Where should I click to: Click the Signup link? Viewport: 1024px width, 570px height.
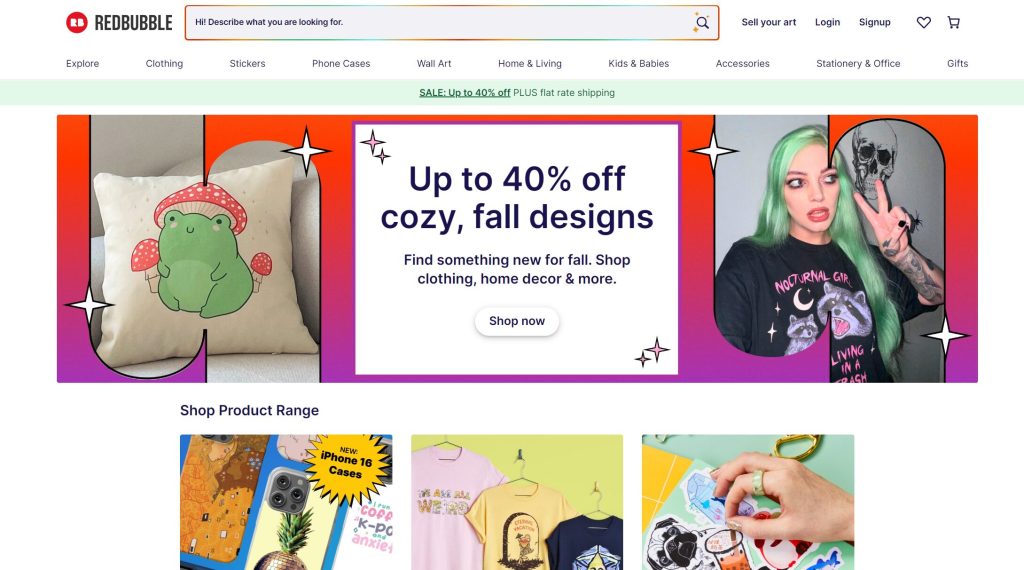[874, 22]
